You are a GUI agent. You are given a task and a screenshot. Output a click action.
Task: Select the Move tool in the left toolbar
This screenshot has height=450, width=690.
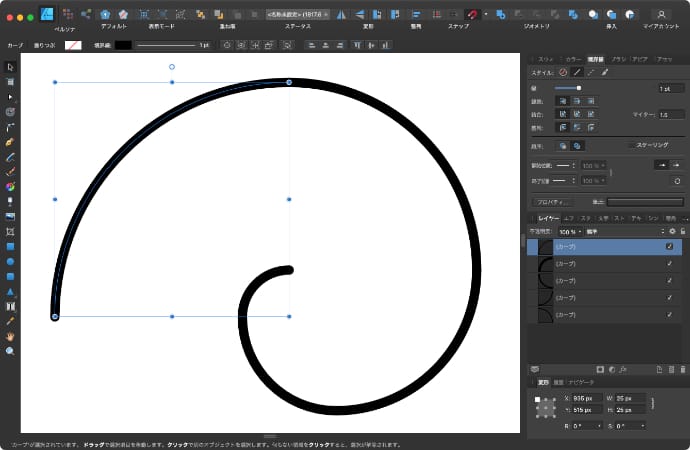tap(10, 66)
